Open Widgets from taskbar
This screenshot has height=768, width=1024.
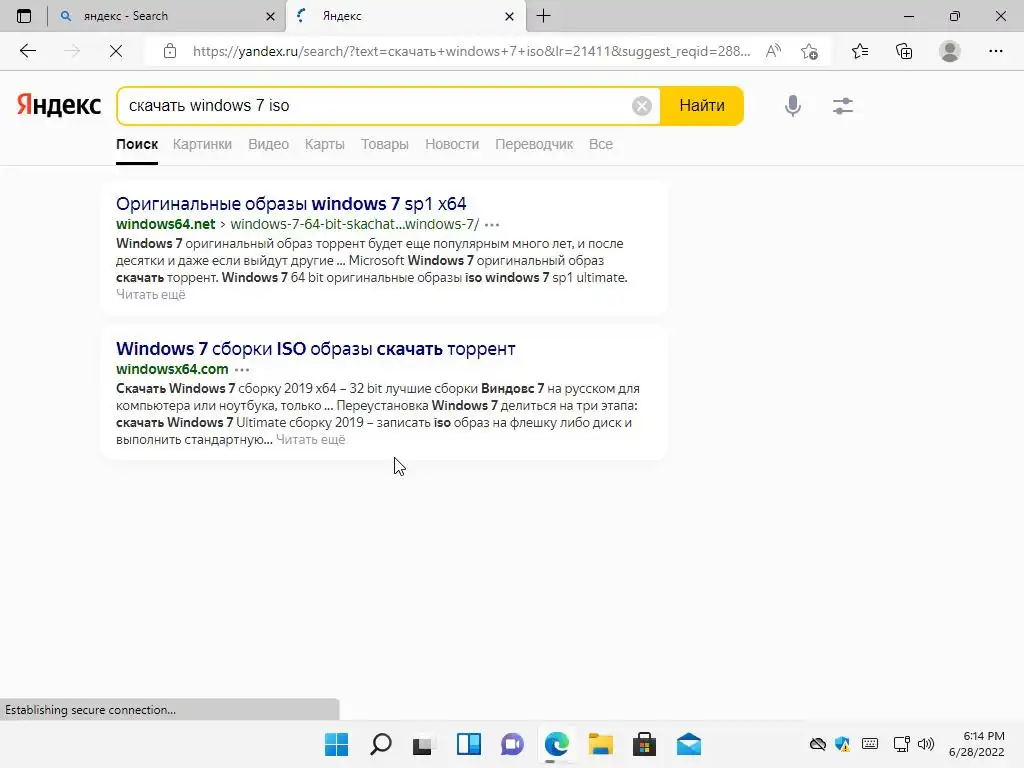click(x=468, y=744)
